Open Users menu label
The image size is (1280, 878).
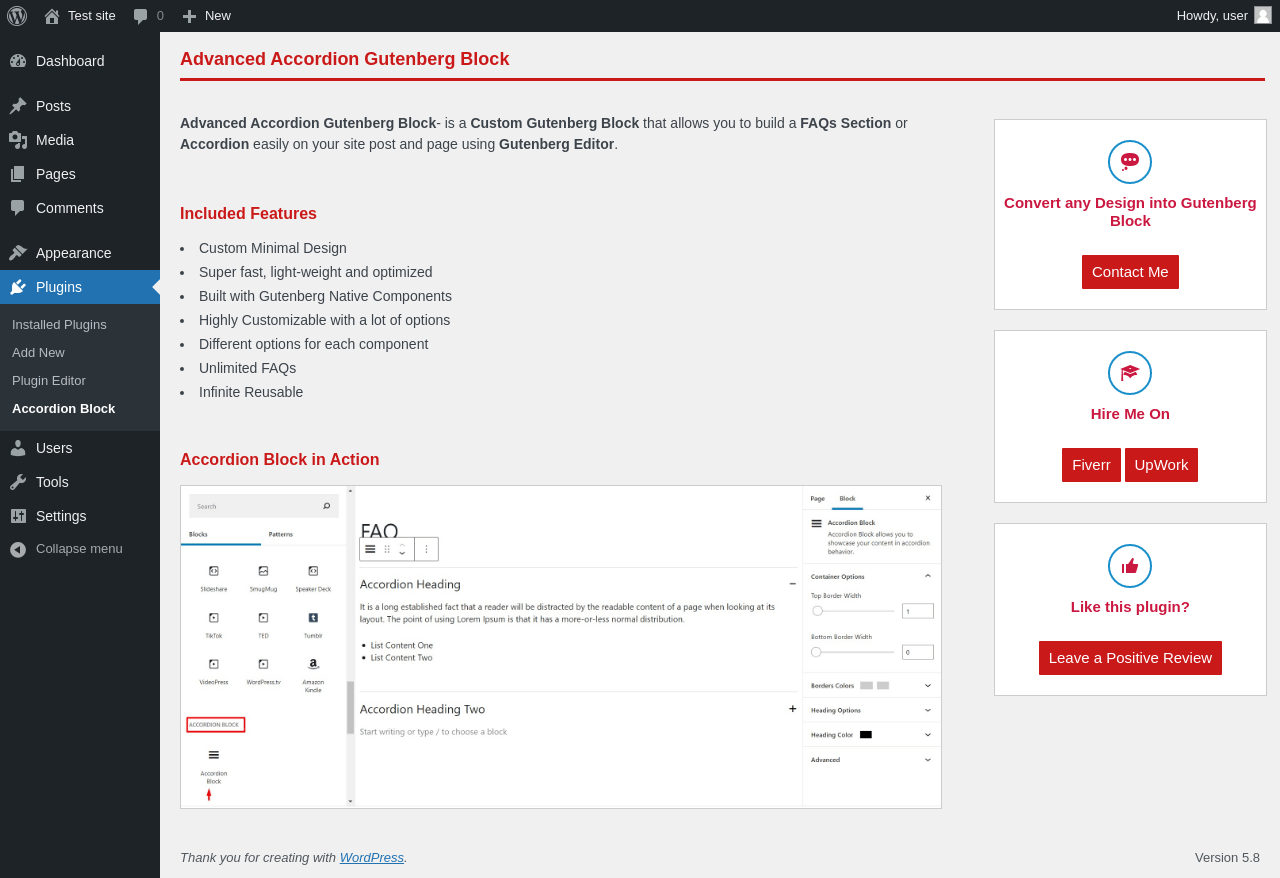[x=54, y=448]
